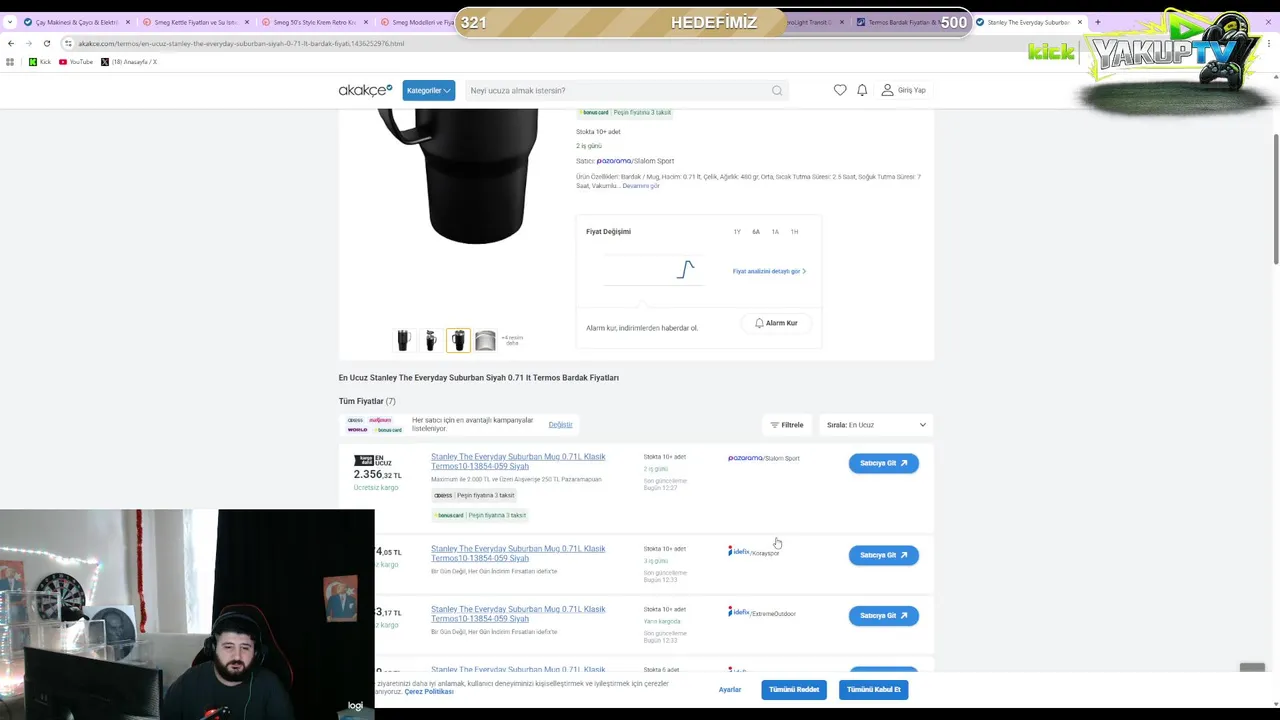Select second product thumbnail image

click(x=431, y=341)
